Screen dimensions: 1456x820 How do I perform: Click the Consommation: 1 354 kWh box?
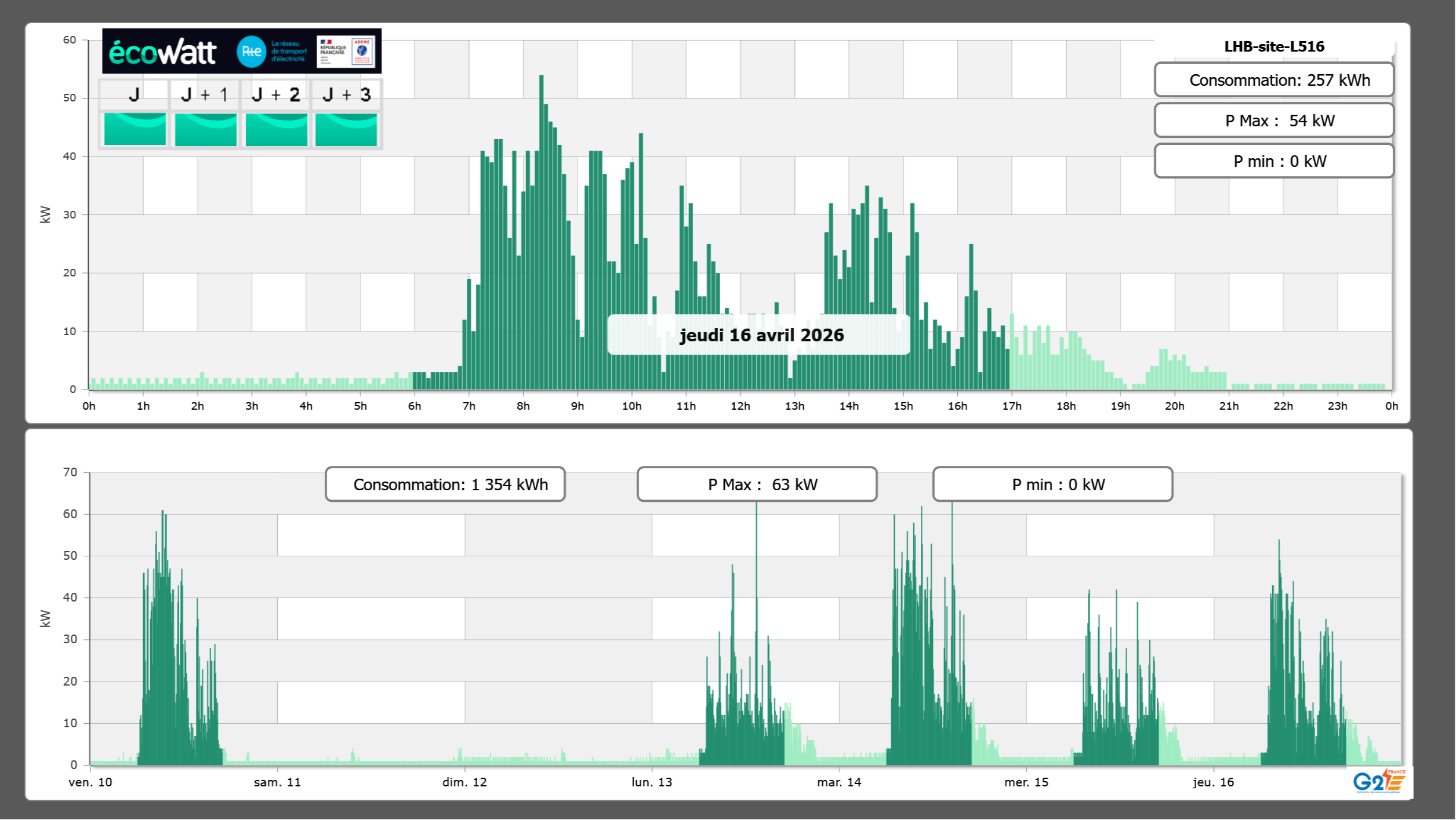point(445,484)
